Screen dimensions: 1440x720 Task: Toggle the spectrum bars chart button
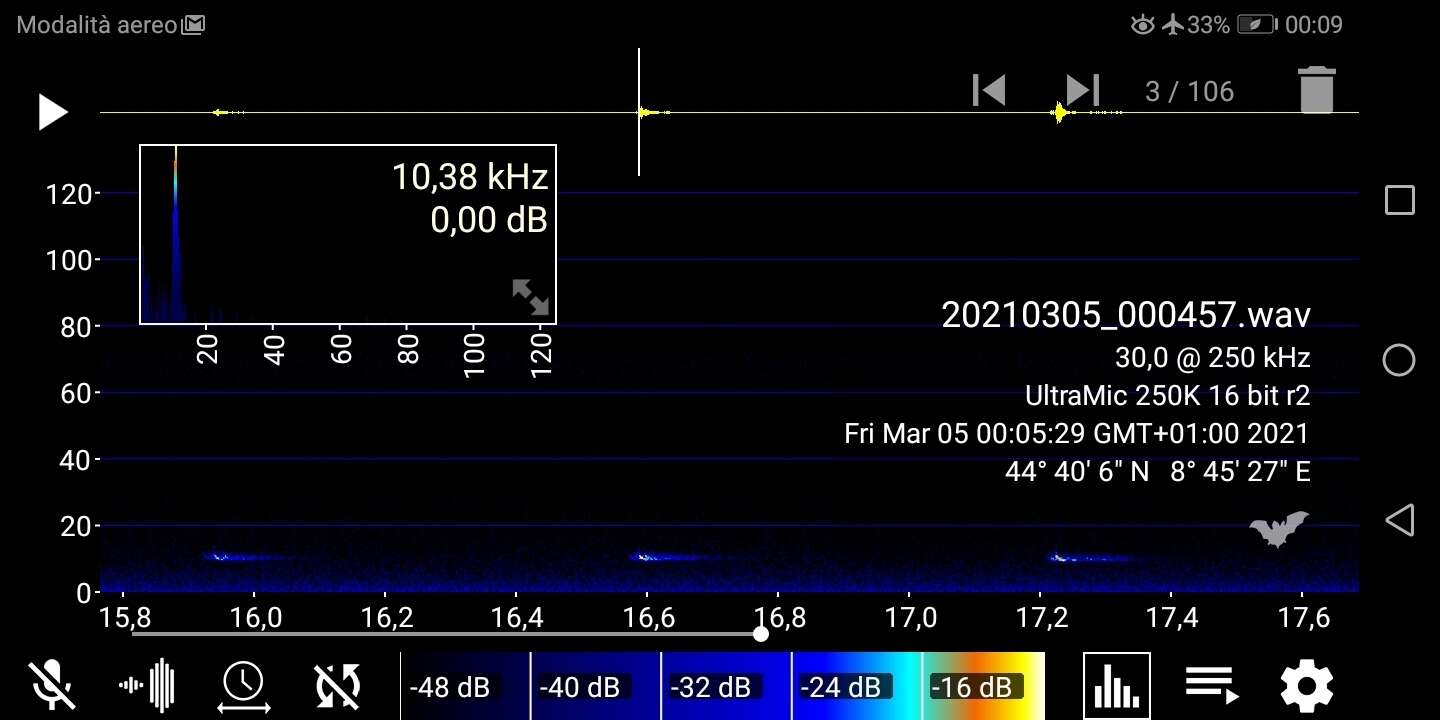point(1117,686)
